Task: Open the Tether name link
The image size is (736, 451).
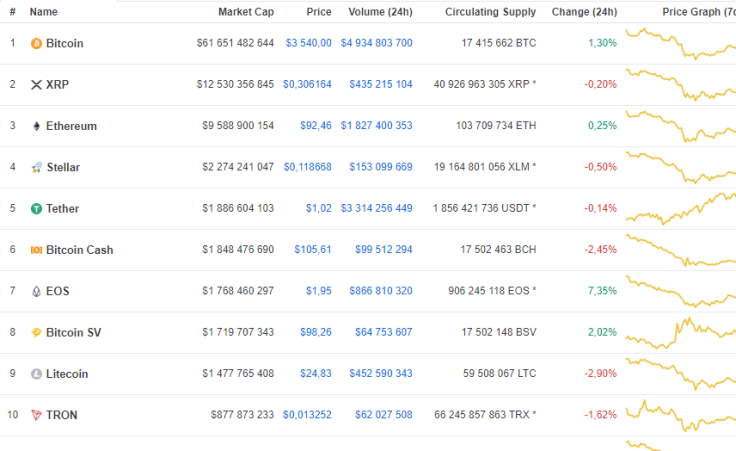Action: click(62, 208)
